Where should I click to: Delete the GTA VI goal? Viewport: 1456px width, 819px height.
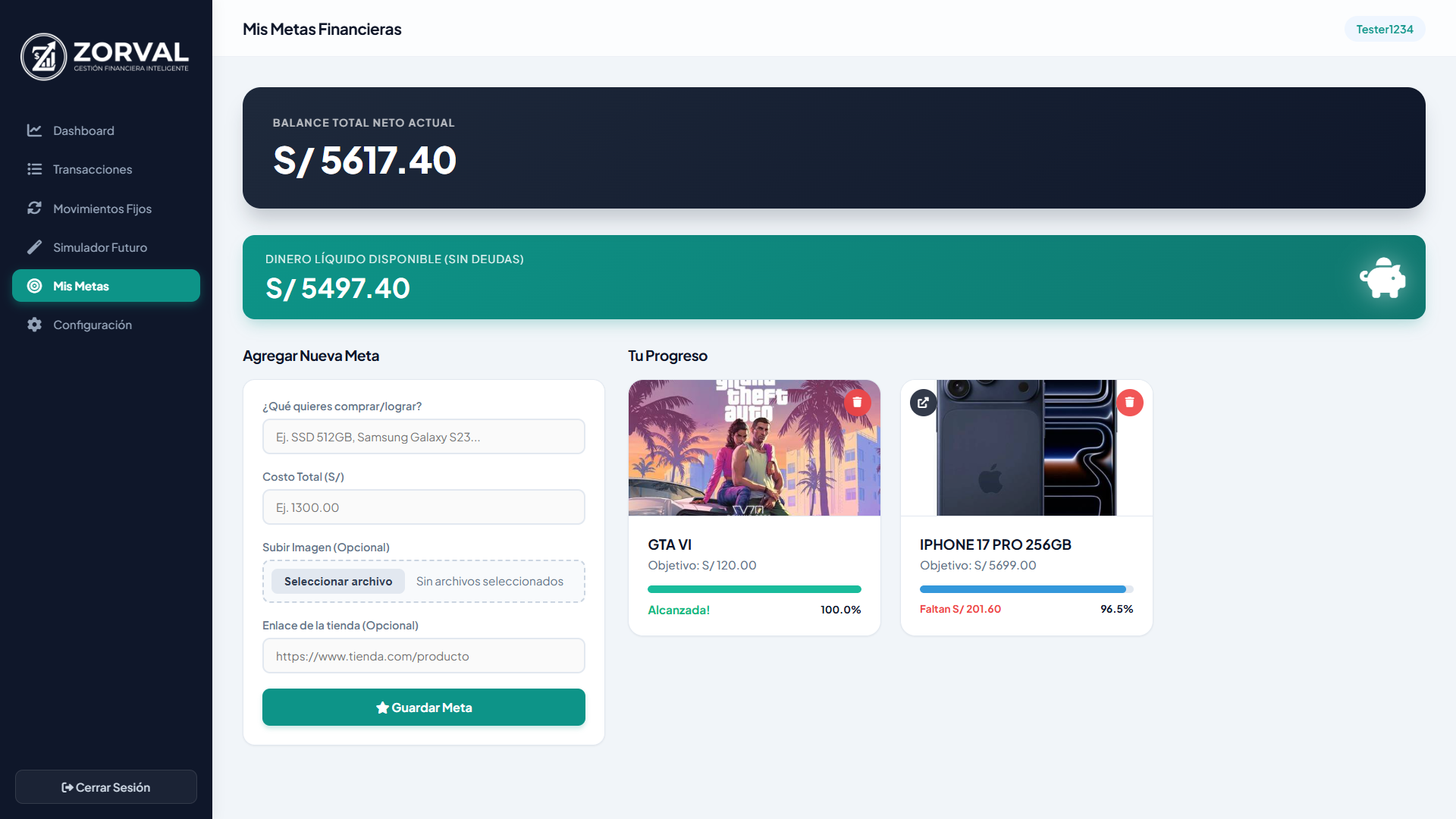pos(857,403)
